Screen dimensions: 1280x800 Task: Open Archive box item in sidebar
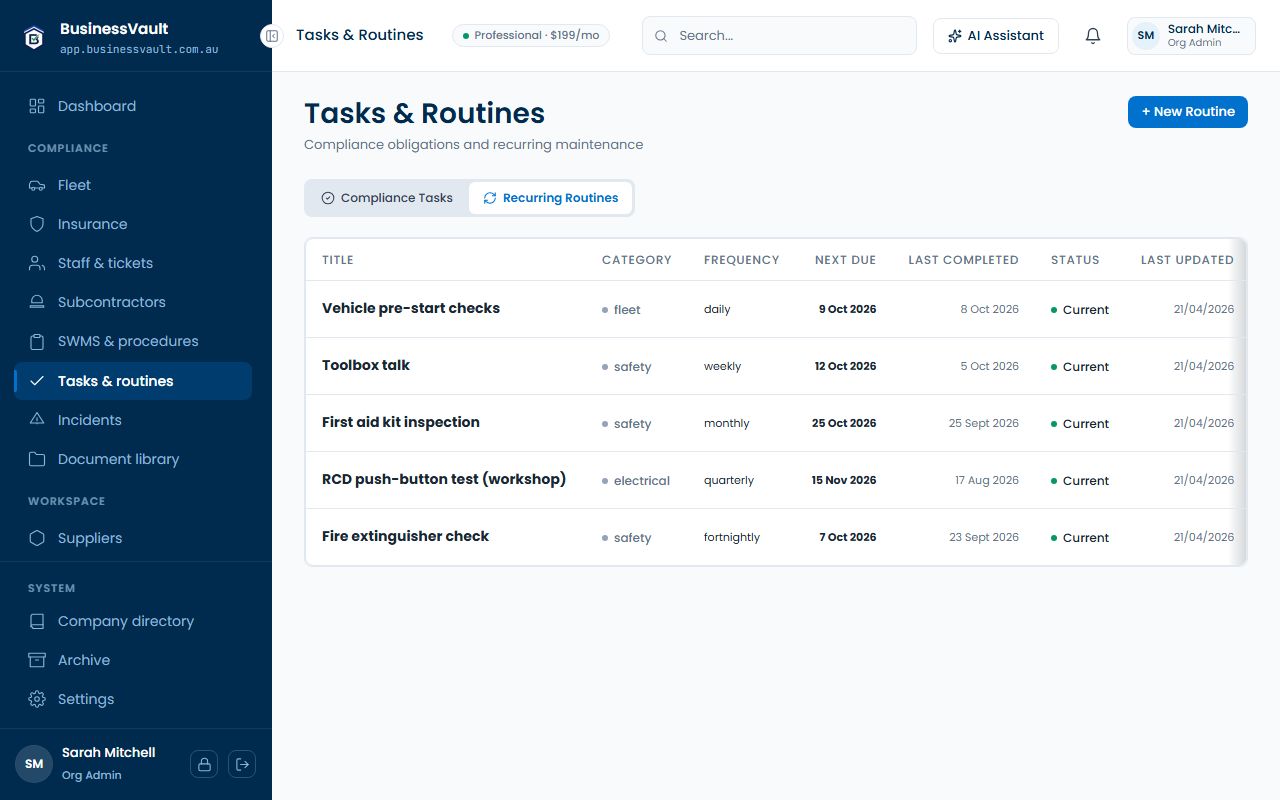[x=133, y=660]
